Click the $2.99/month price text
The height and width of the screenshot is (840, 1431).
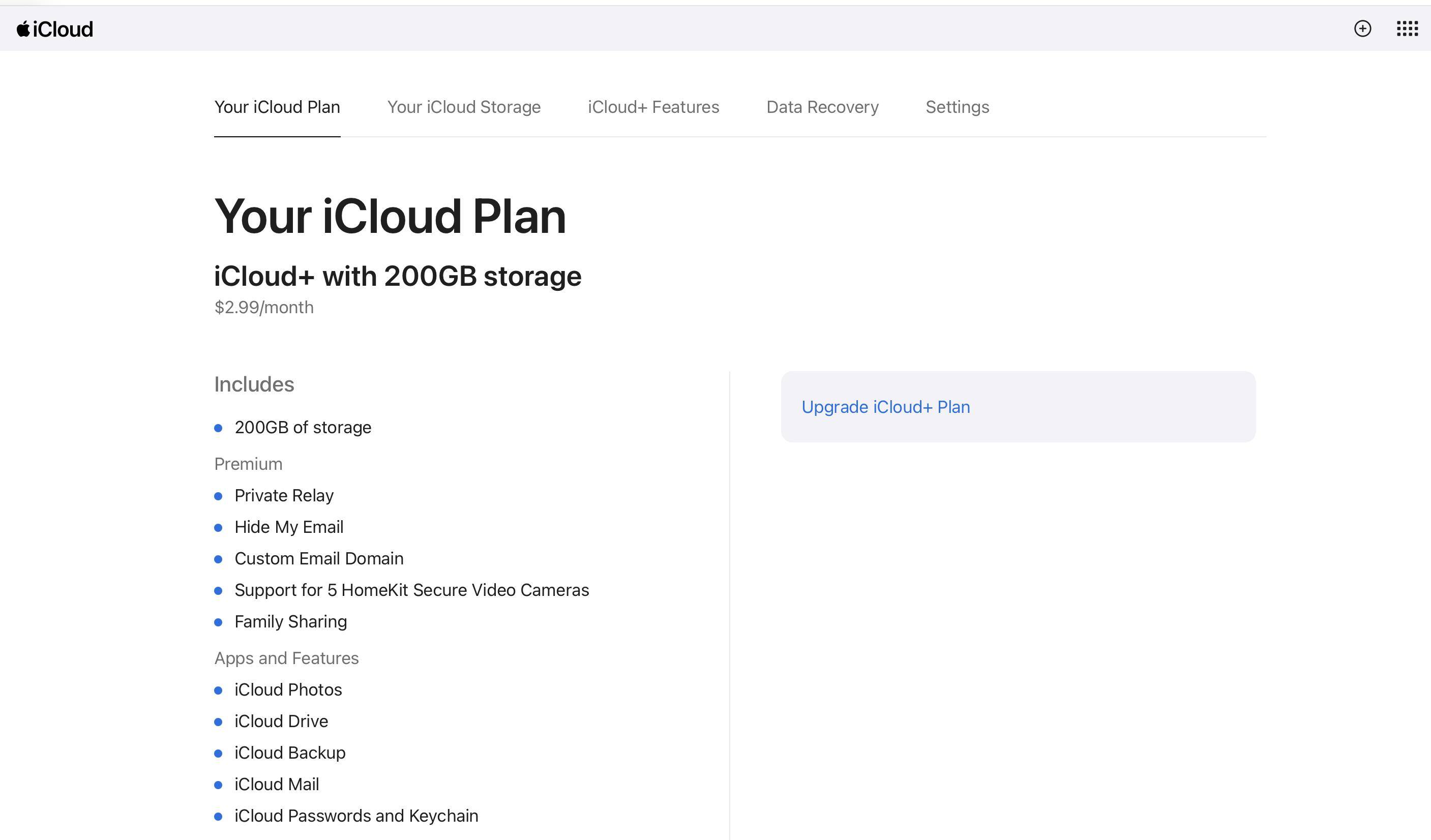click(264, 307)
